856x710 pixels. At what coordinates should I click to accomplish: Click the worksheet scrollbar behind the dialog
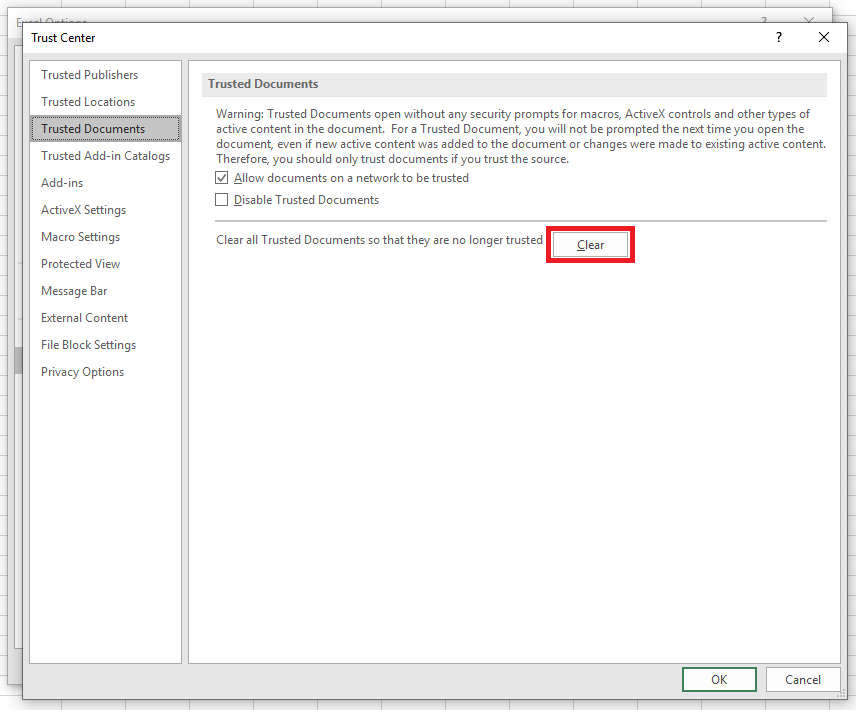tap(18, 363)
